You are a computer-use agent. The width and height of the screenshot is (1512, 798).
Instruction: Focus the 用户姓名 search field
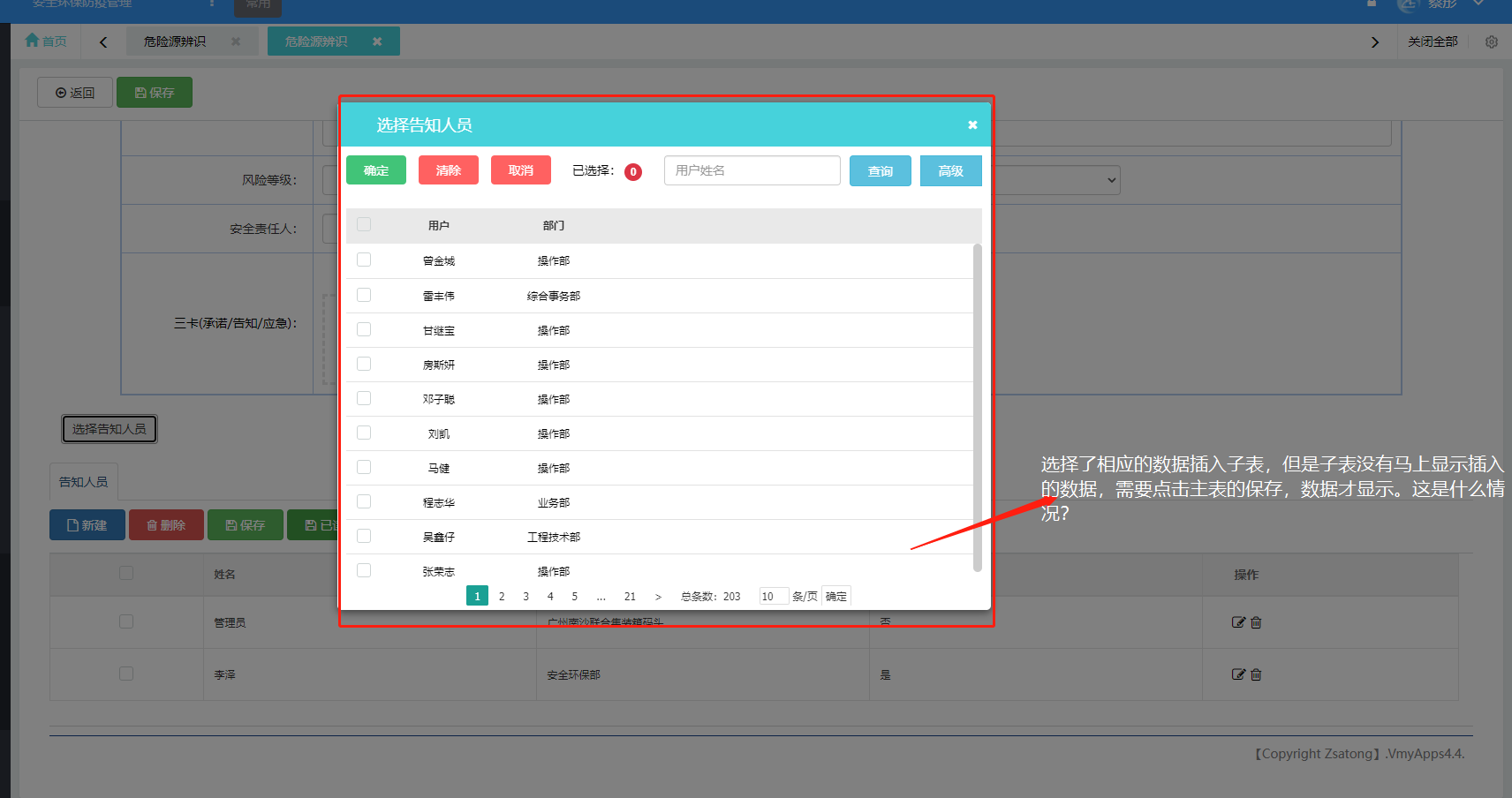(x=752, y=170)
